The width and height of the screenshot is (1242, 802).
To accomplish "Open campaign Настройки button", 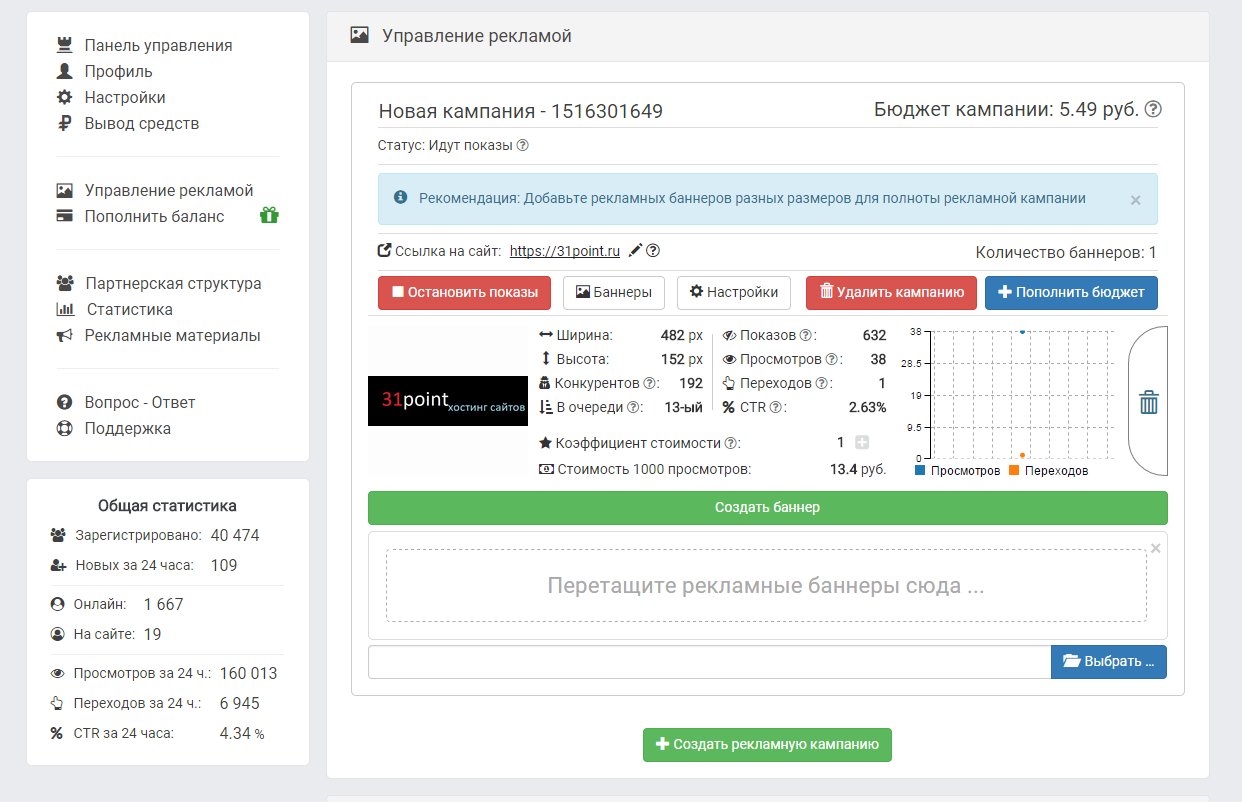I will tap(734, 293).
